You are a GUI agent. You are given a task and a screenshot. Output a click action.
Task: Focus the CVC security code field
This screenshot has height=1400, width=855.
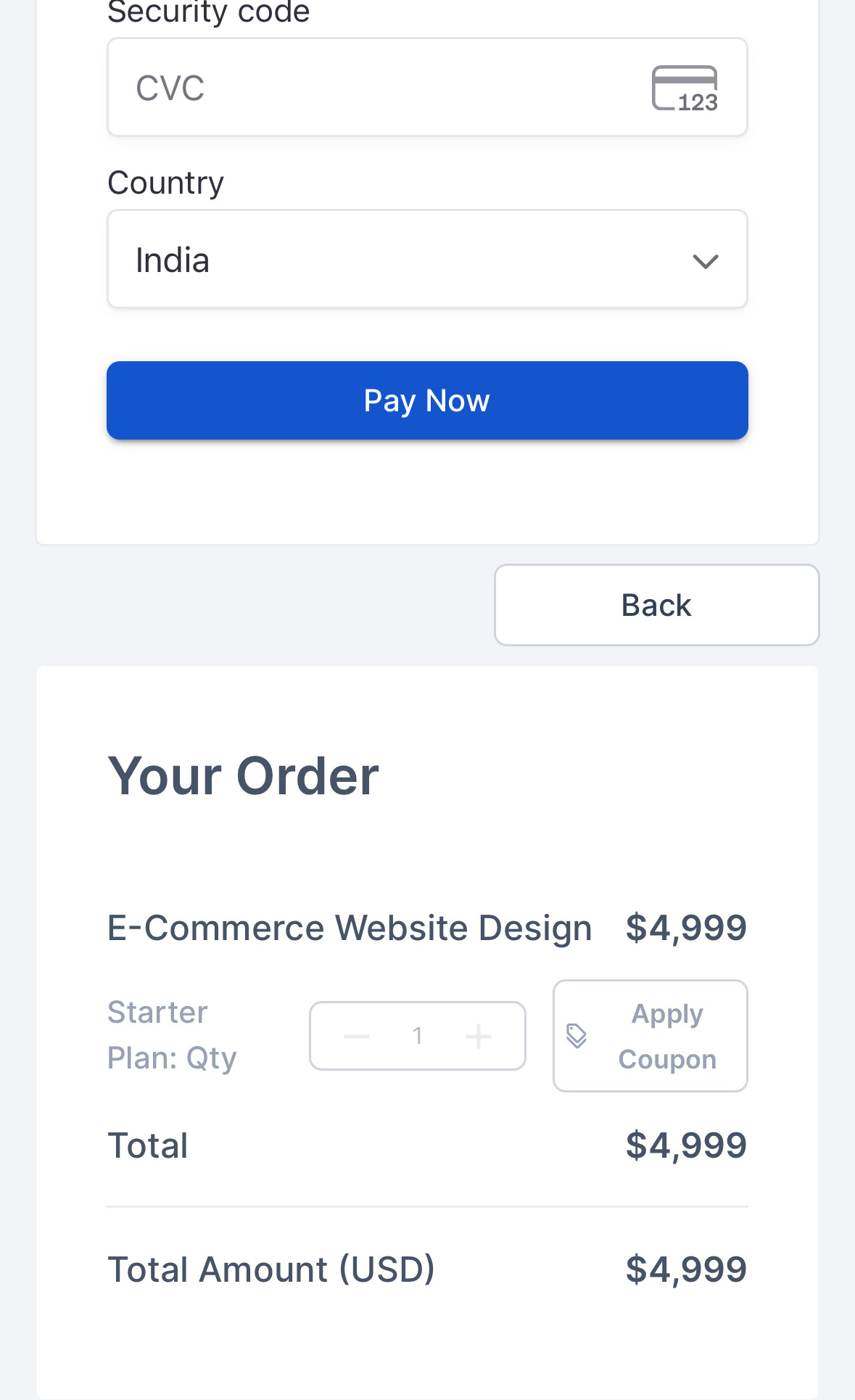[377, 88]
